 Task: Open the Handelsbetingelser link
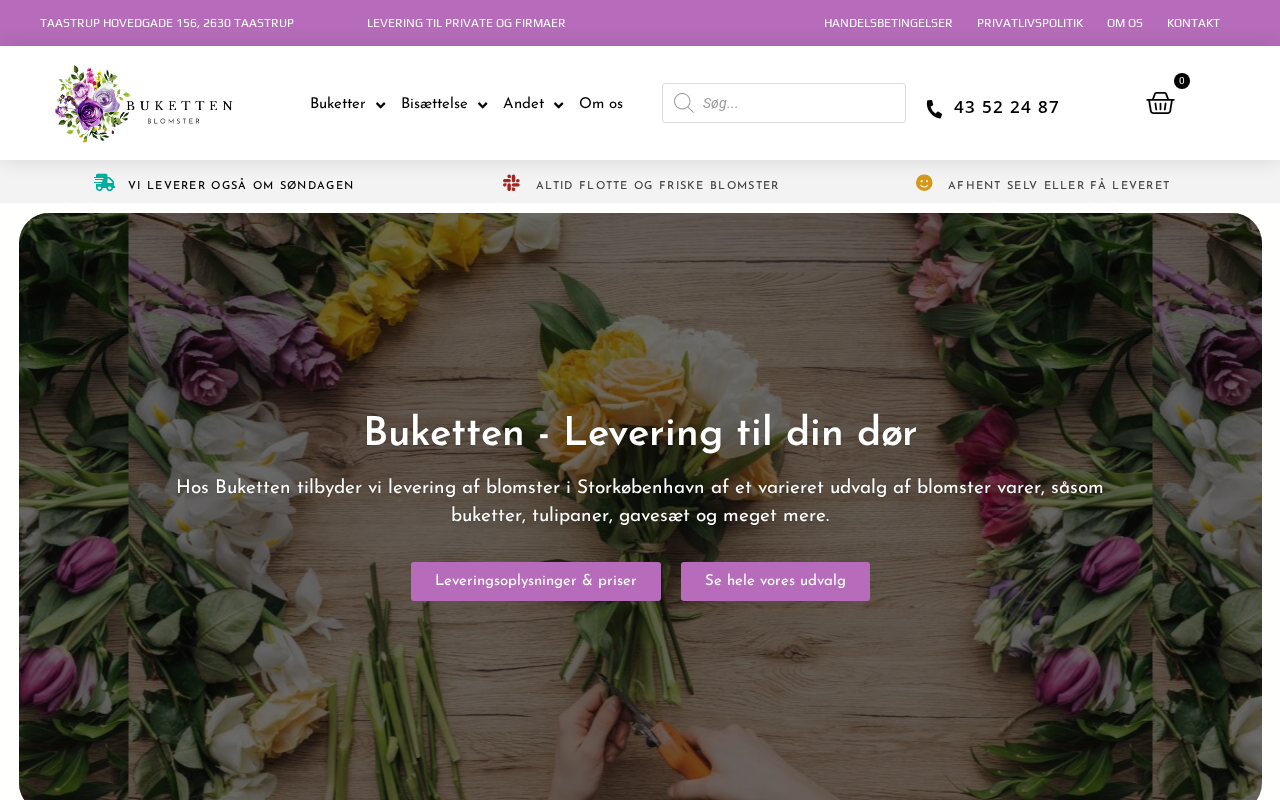pyautogui.click(x=888, y=23)
